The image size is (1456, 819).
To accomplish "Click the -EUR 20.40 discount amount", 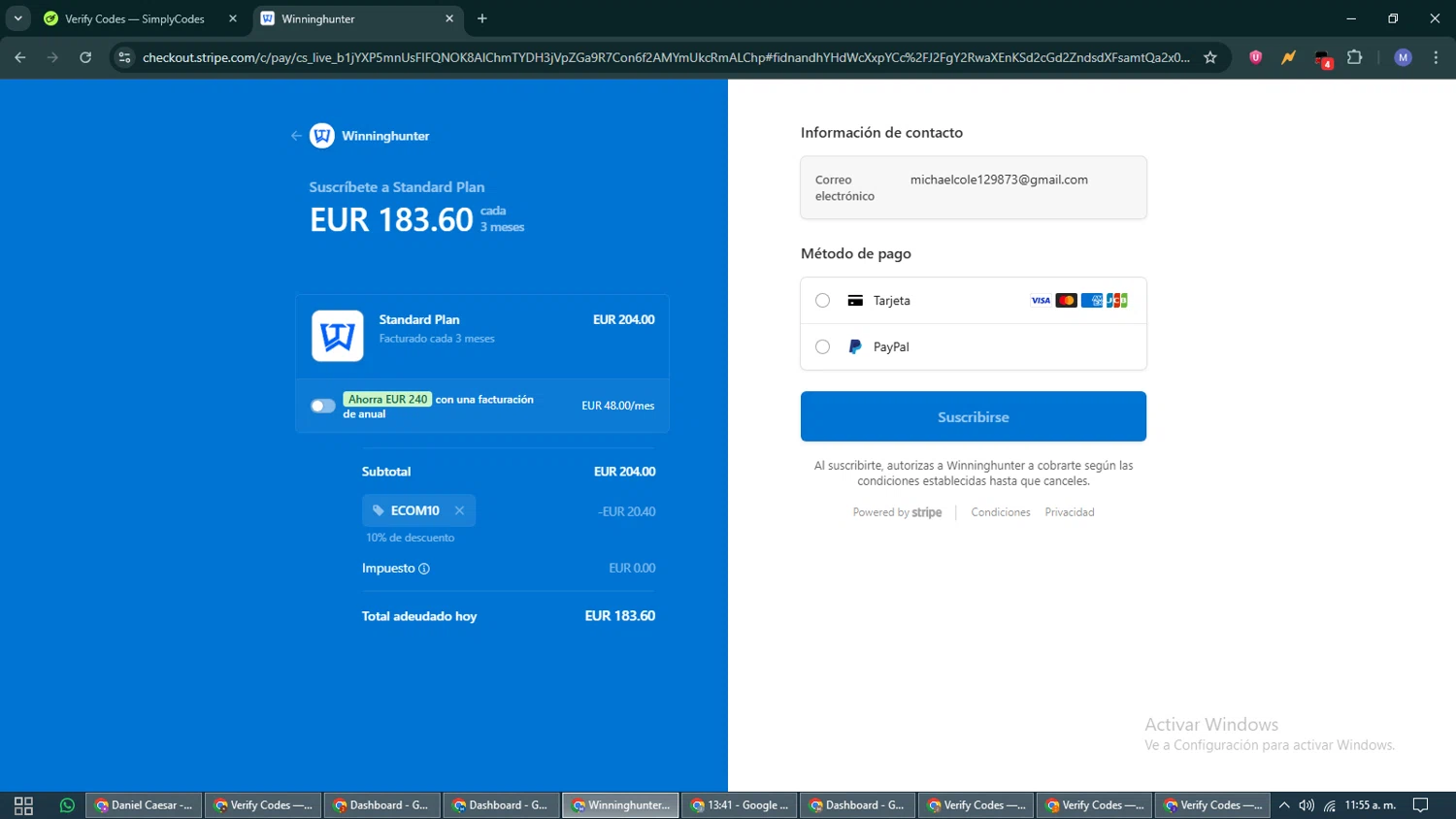I will 627,511.
